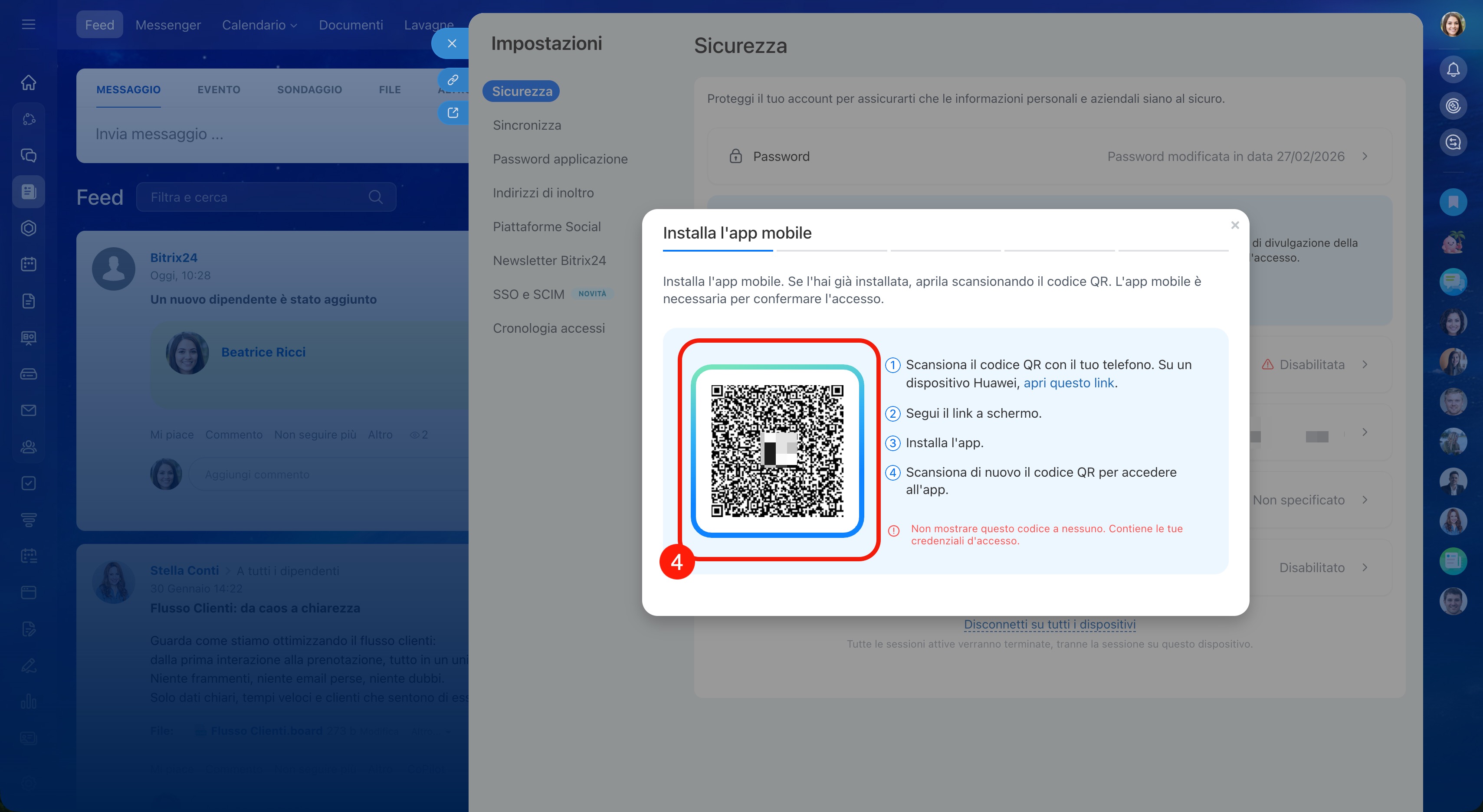Click the copy link icon button
Screen dimensions: 1483x812
453,79
